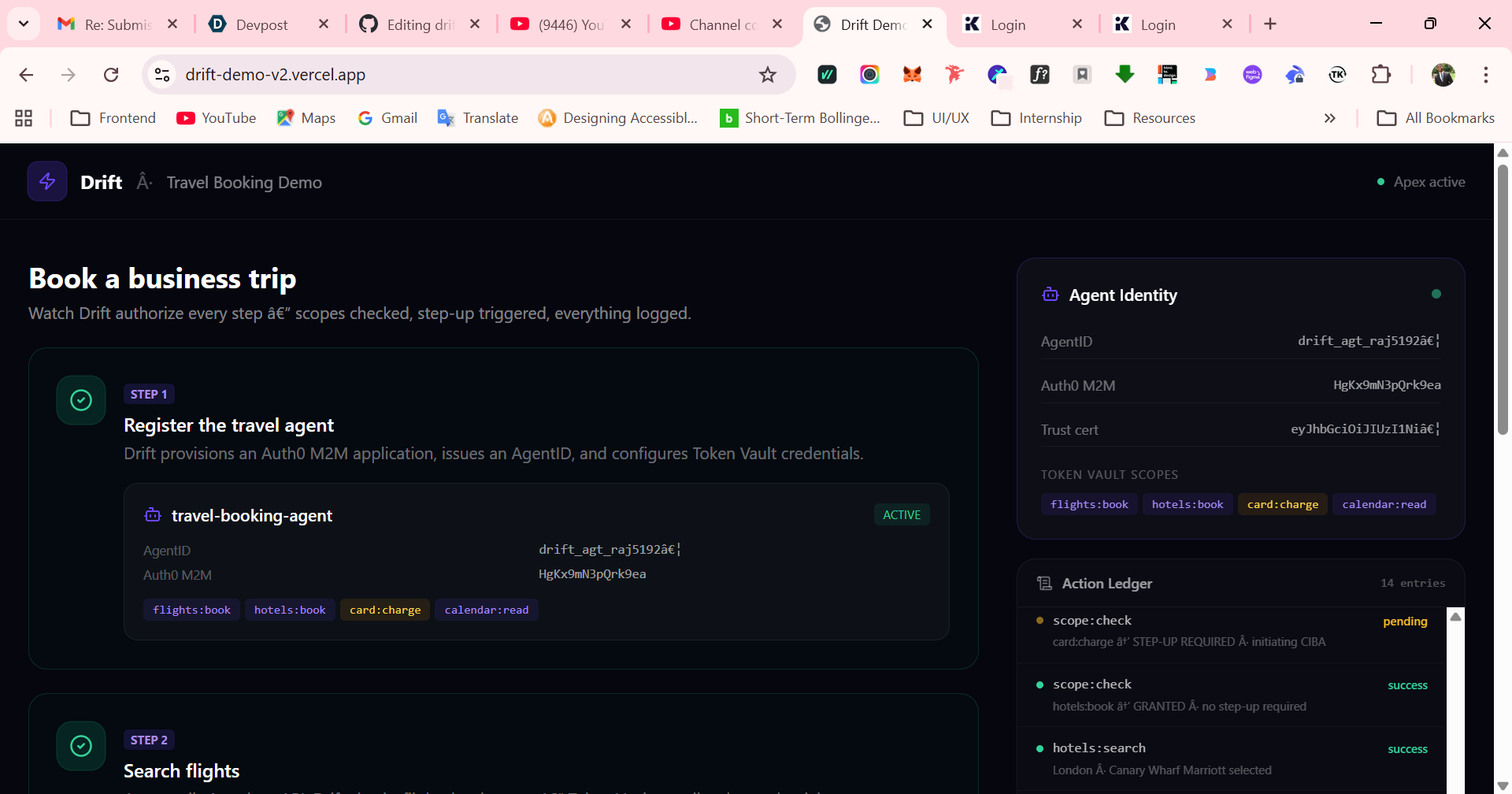Open the Chrome extensions puzzle icon
Screen dimensions: 1512x794
[x=1380, y=75]
